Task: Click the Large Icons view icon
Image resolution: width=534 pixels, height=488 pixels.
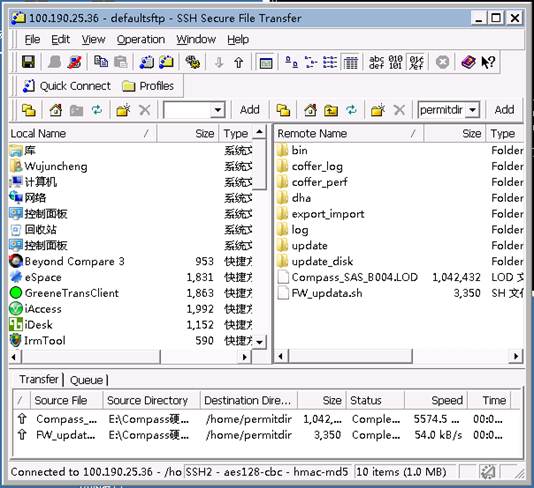Action: (x=291, y=62)
